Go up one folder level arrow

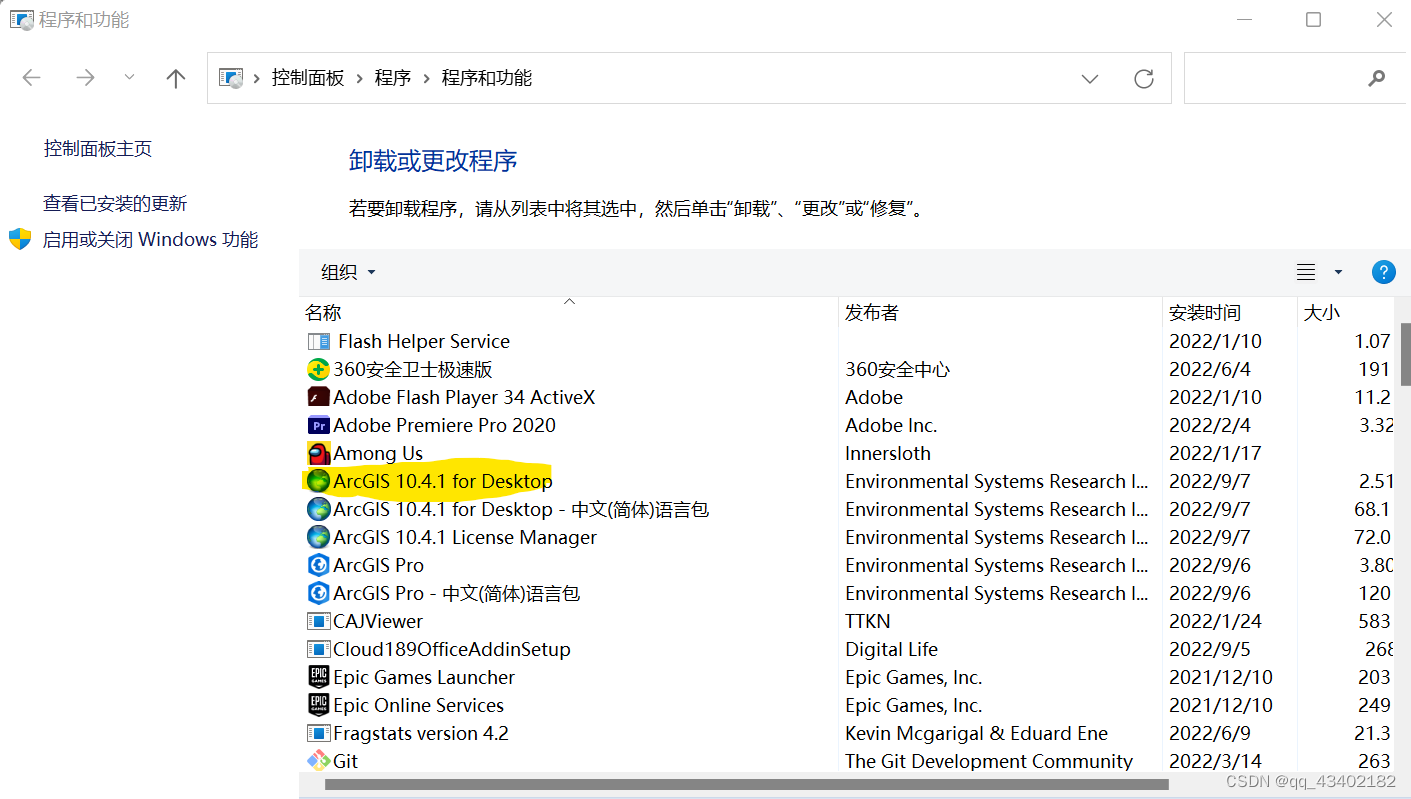pyautogui.click(x=176, y=78)
